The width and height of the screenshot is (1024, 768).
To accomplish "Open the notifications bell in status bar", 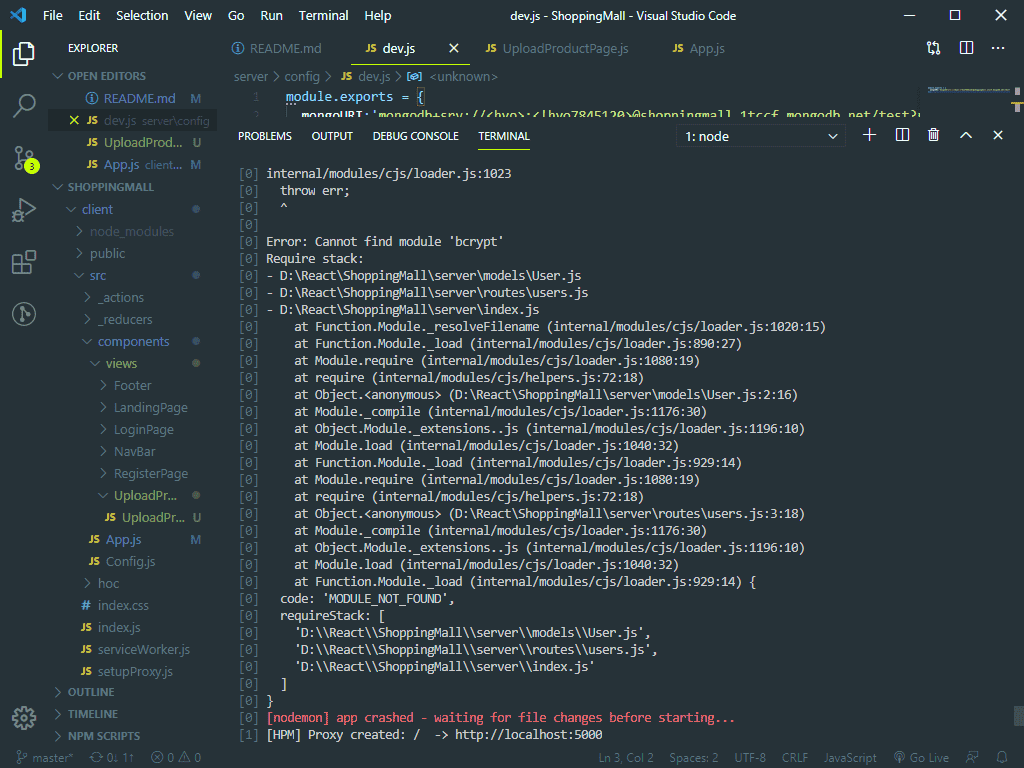I will tap(1002, 758).
